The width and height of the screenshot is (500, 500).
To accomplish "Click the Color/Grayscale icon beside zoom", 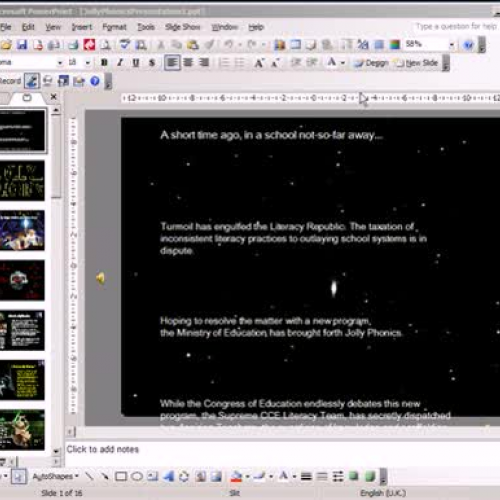I will 394,45.
